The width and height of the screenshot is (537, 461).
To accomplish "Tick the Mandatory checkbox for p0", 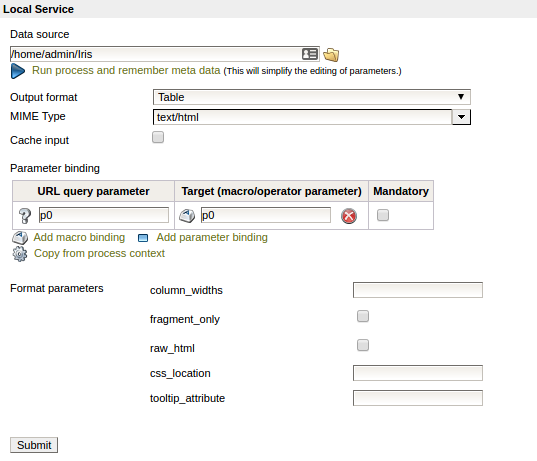I will click(383, 215).
